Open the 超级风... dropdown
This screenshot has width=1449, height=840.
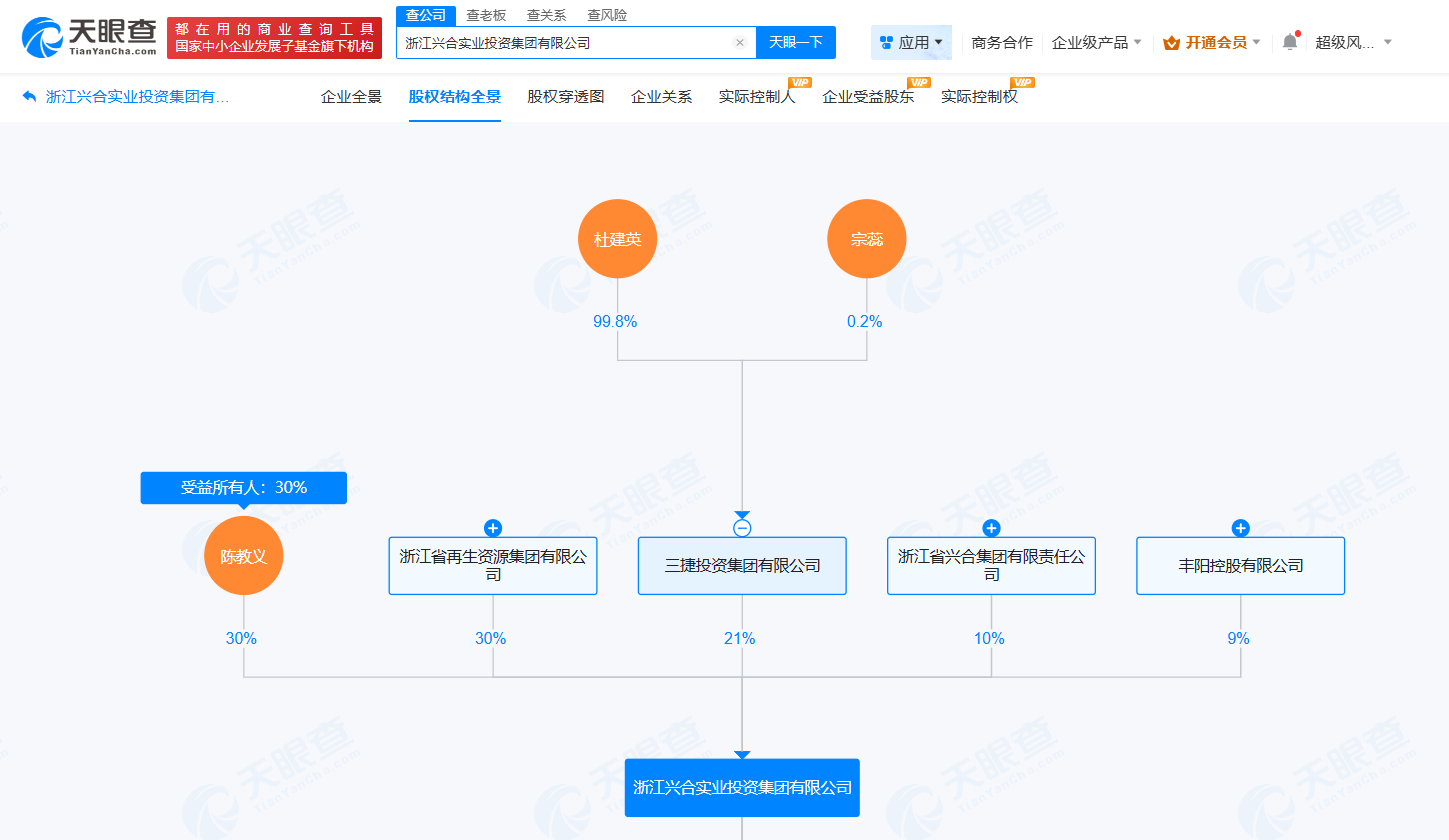click(x=1345, y=42)
